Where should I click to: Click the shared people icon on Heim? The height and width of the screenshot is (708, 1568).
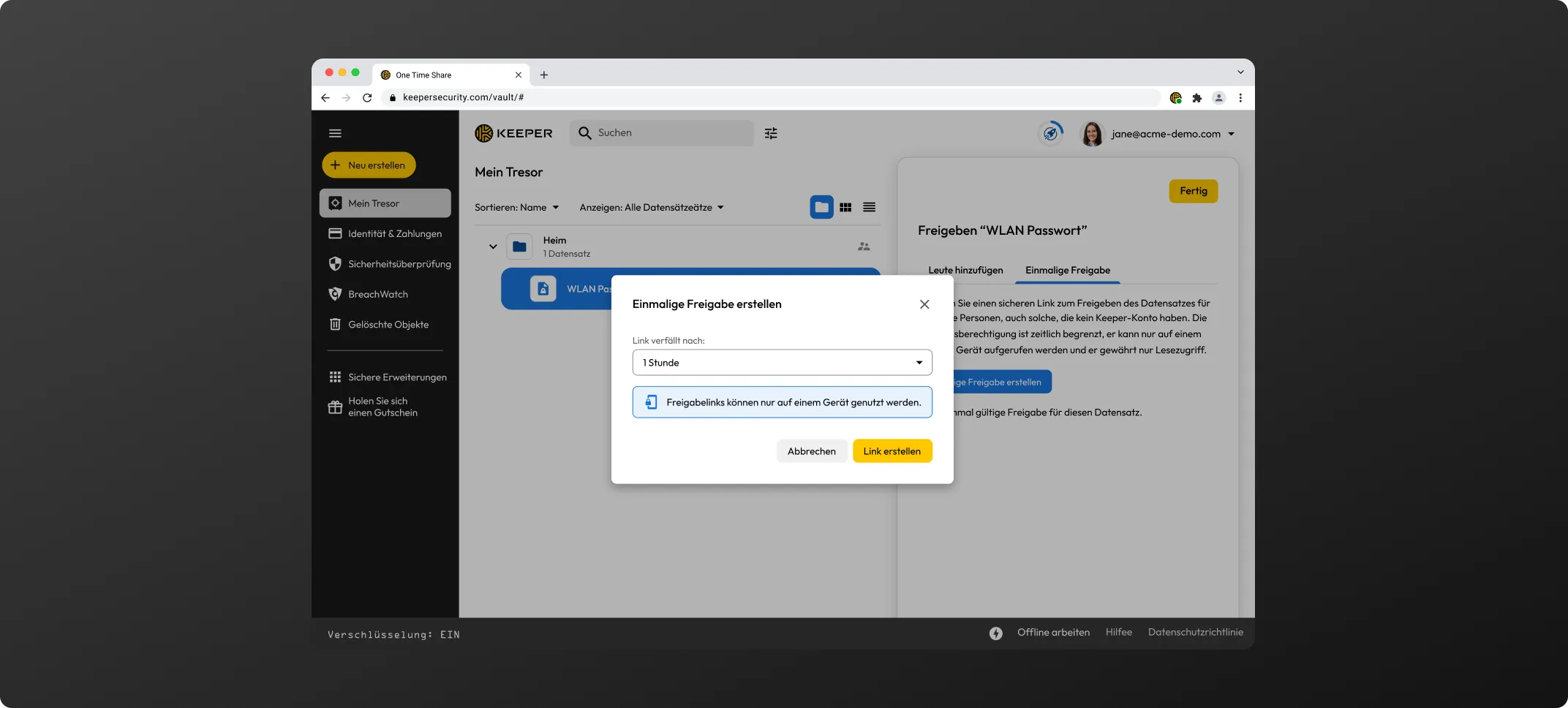[x=864, y=246]
